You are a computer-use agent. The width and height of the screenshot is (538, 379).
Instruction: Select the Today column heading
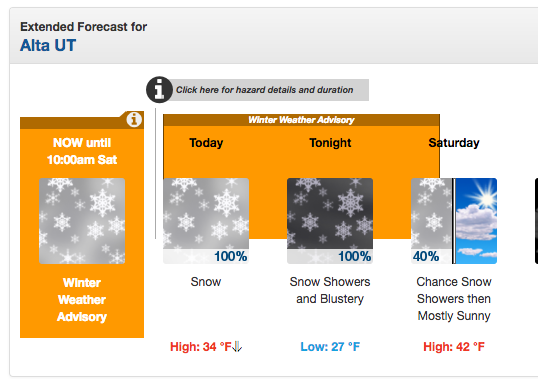(x=206, y=143)
